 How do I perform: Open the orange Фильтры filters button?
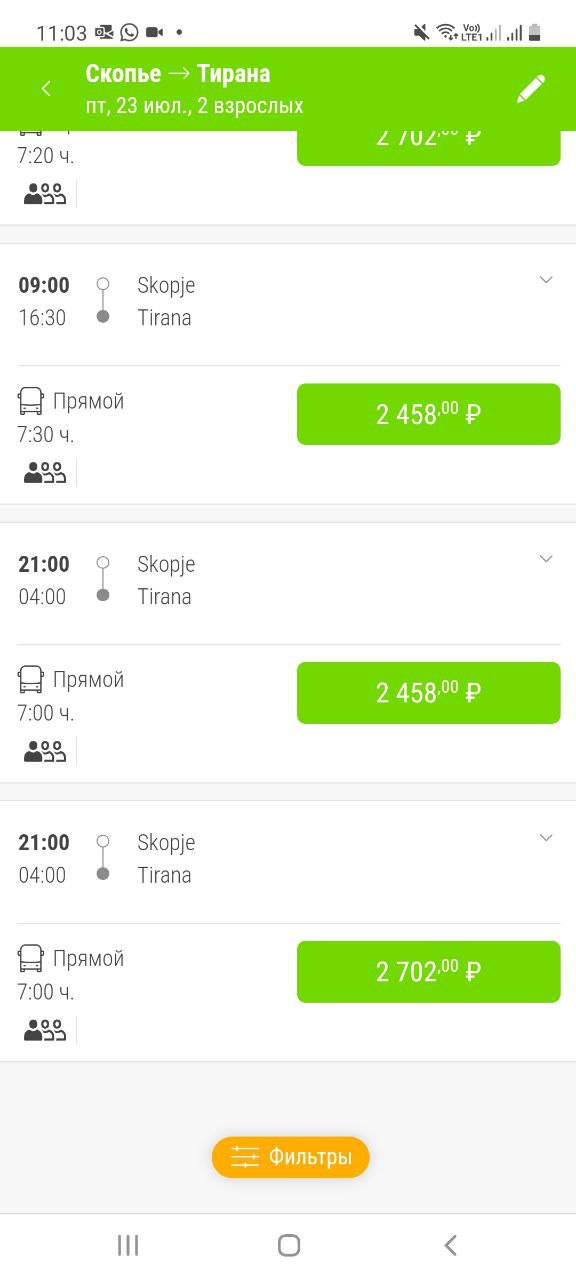291,1157
